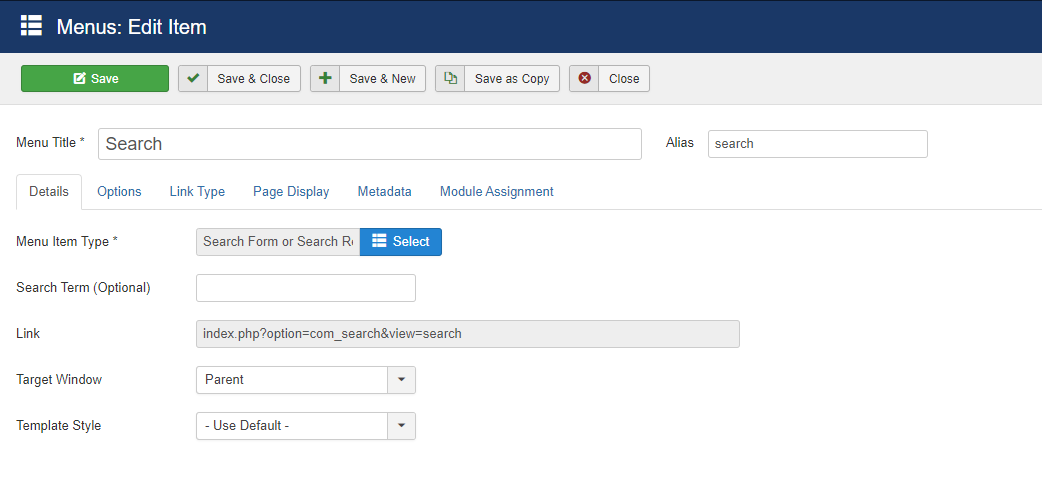Click into the Alias input field
1042x478 pixels.
[817, 144]
